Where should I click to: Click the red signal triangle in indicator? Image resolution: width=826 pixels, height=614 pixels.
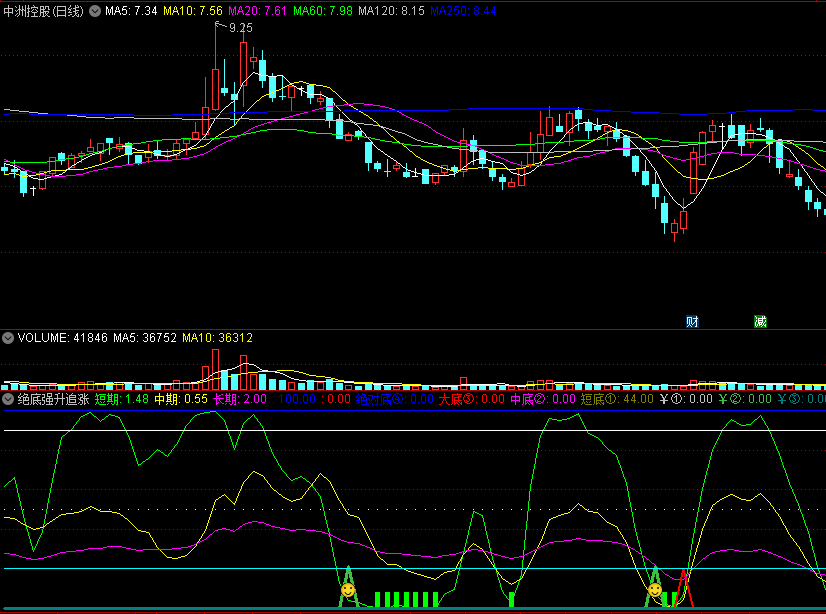[x=684, y=588]
